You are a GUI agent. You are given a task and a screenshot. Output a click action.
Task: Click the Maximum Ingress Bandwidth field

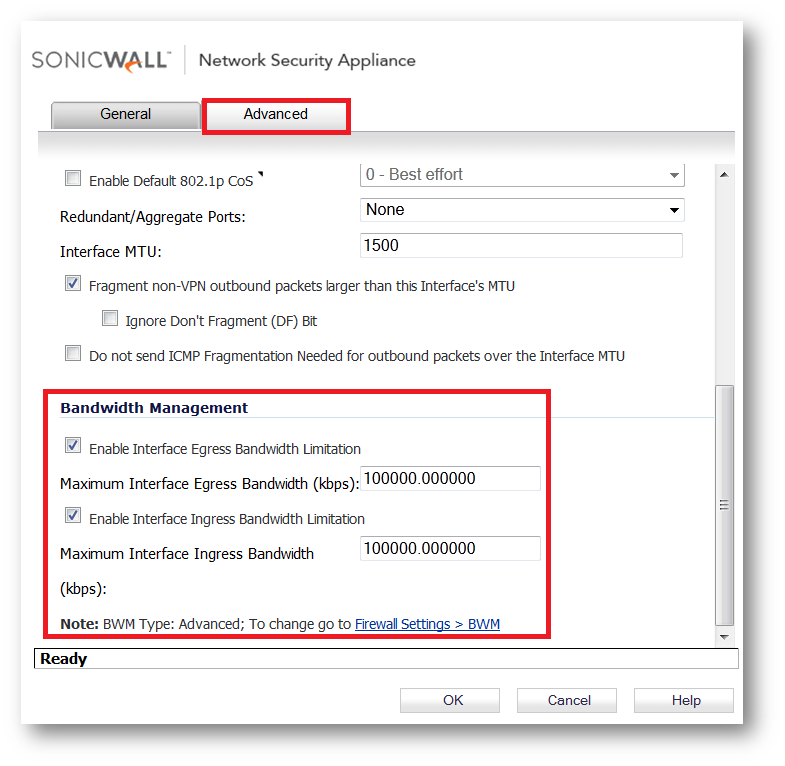coord(450,549)
